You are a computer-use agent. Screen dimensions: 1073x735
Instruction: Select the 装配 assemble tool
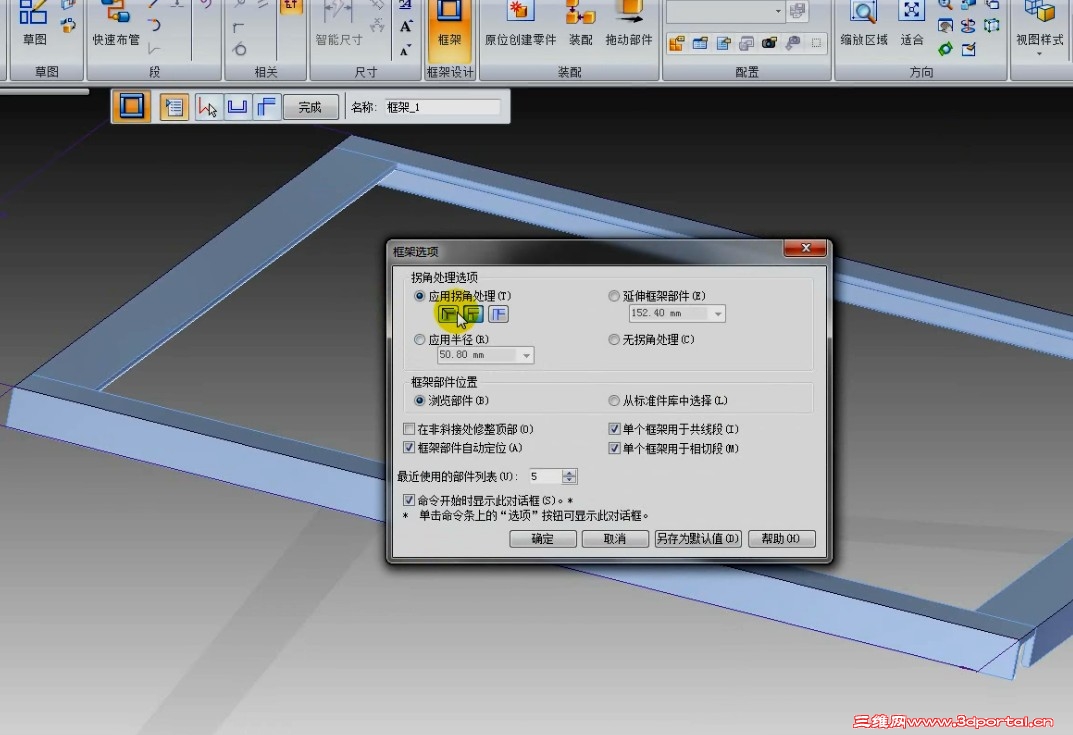click(580, 25)
